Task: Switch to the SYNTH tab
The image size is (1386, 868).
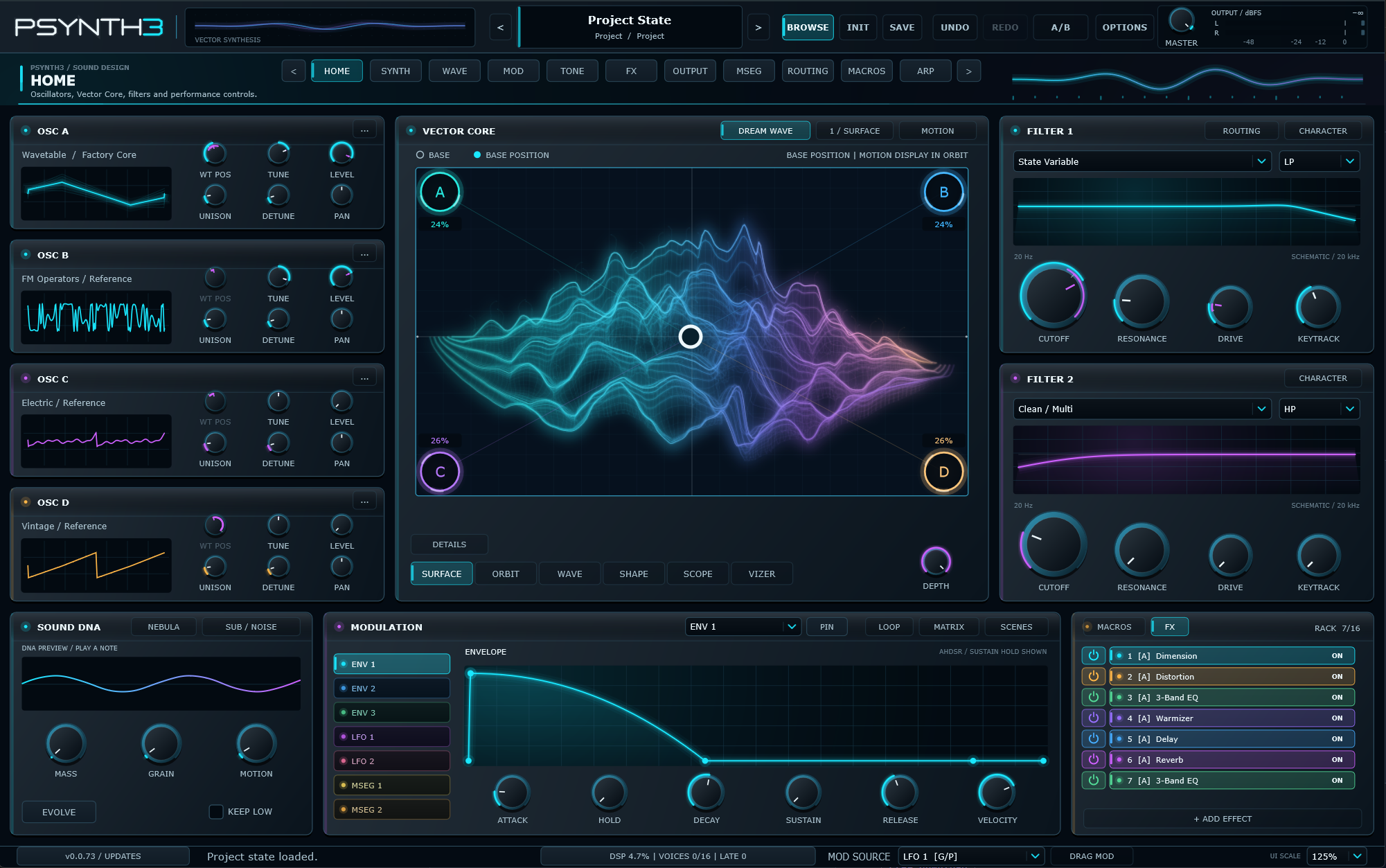Action: coord(396,71)
